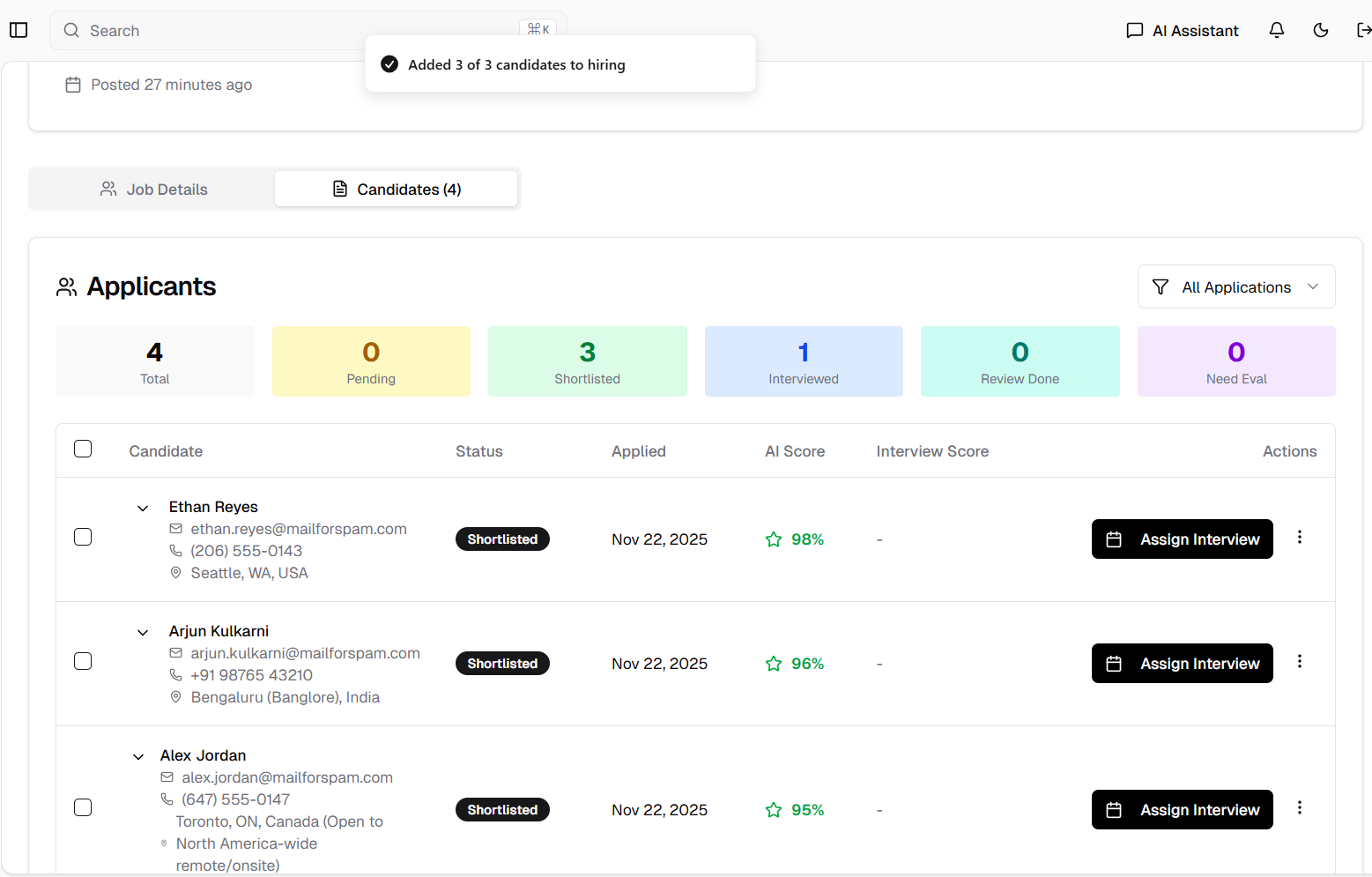Tick the Arjun Kulkarni row checkbox
The height and width of the screenshot is (877, 1372).
83,662
